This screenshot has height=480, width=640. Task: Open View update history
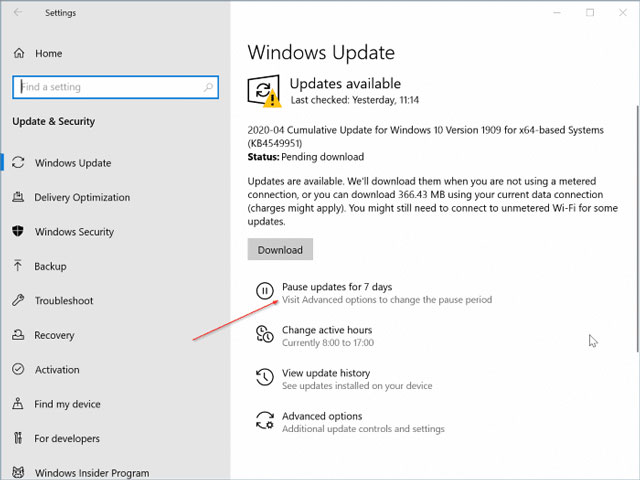click(326, 373)
